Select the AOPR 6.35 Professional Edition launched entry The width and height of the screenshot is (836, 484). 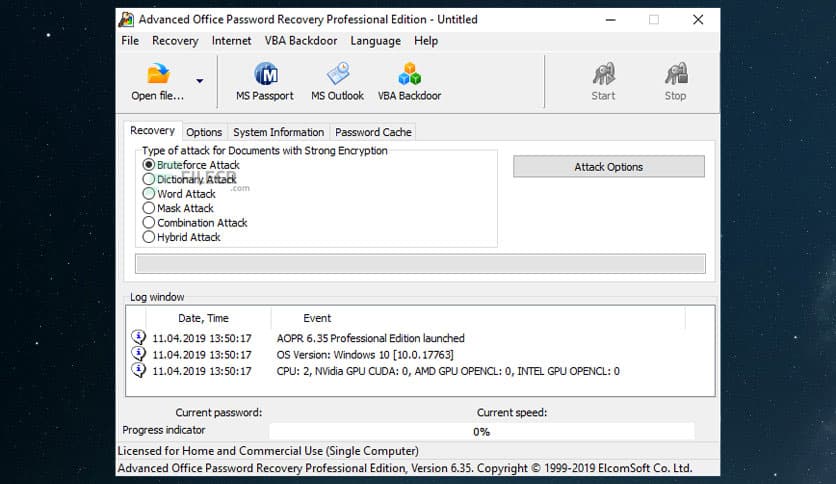(371, 338)
